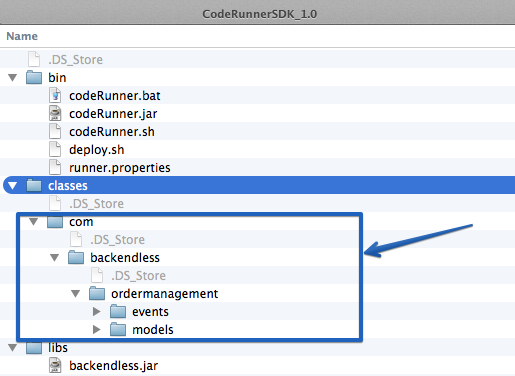Collapse the com folder triangle
The image size is (515, 376).
(x=34, y=222)
